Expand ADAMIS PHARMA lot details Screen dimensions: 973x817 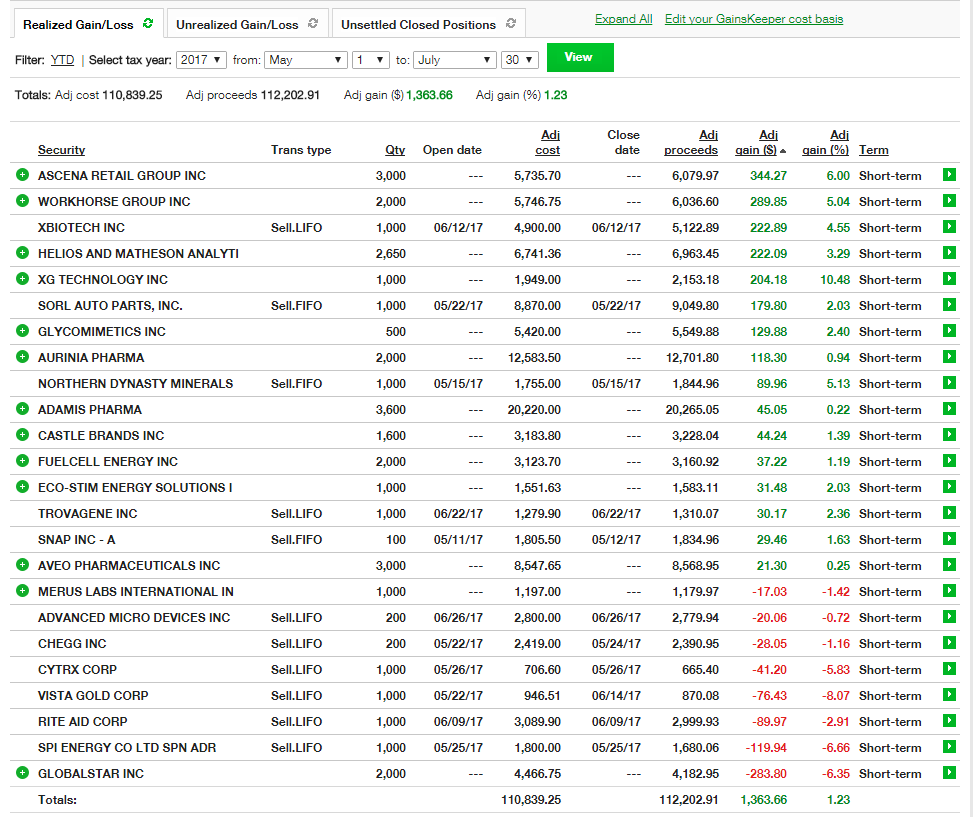pos(22,409)
